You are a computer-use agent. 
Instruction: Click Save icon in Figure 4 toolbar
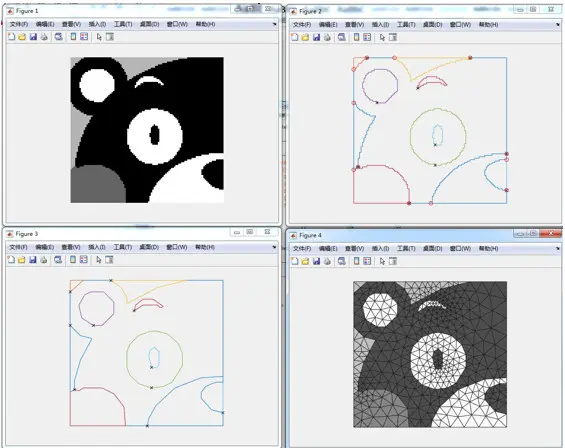[x=317, y=261]
